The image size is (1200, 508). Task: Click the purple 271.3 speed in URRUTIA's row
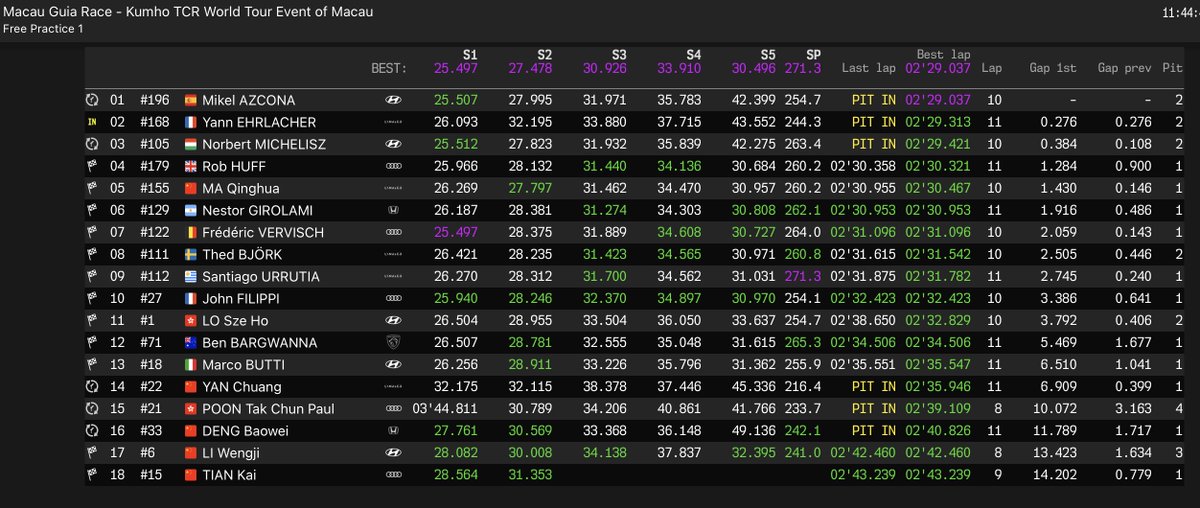pyautogui.click(x=804, y=277)
